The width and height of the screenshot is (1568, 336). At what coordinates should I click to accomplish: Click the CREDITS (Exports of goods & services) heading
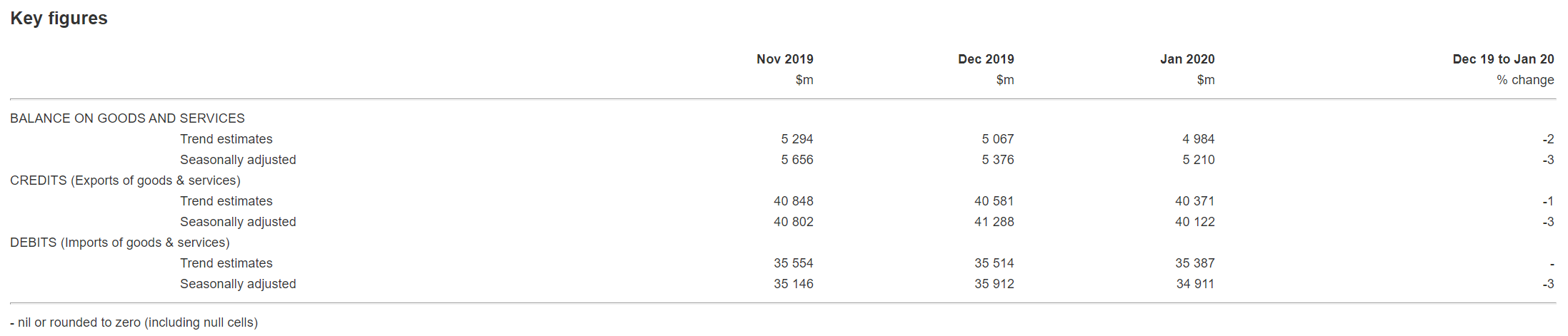[125, 180]
